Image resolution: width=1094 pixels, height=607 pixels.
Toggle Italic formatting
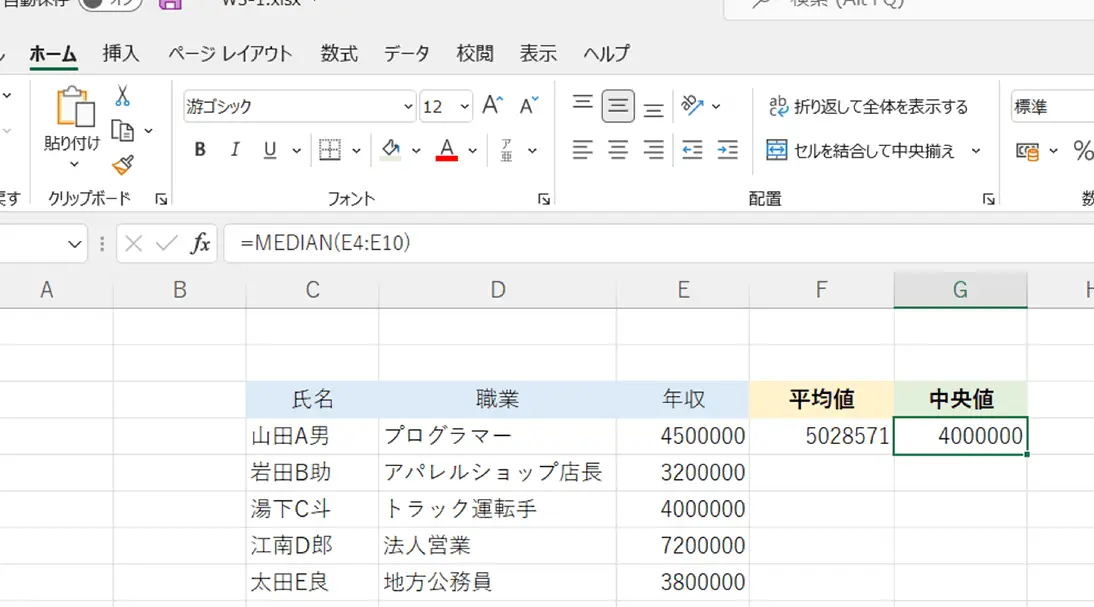click(x=235, y=150)
